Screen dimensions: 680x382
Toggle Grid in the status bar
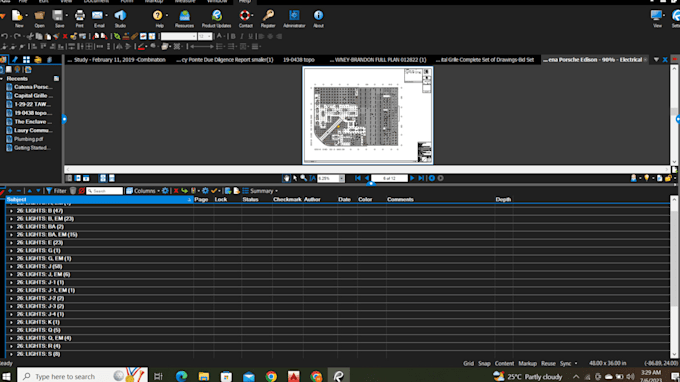(468, 363)
